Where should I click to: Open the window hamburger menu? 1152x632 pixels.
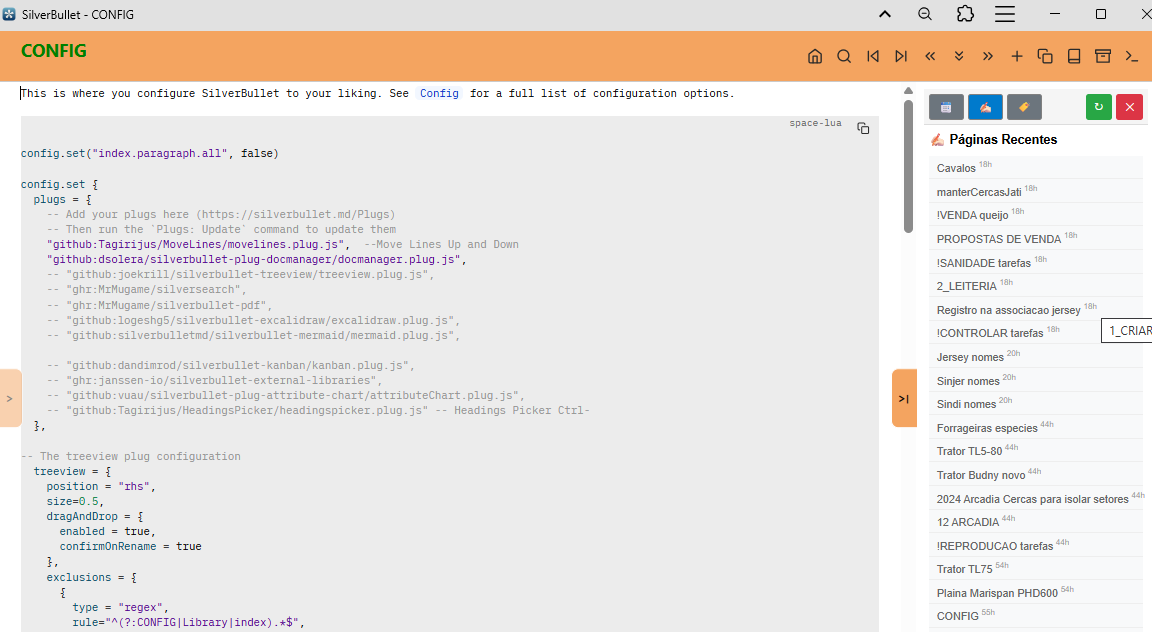pyautogui.click(x=1005, y=14)
